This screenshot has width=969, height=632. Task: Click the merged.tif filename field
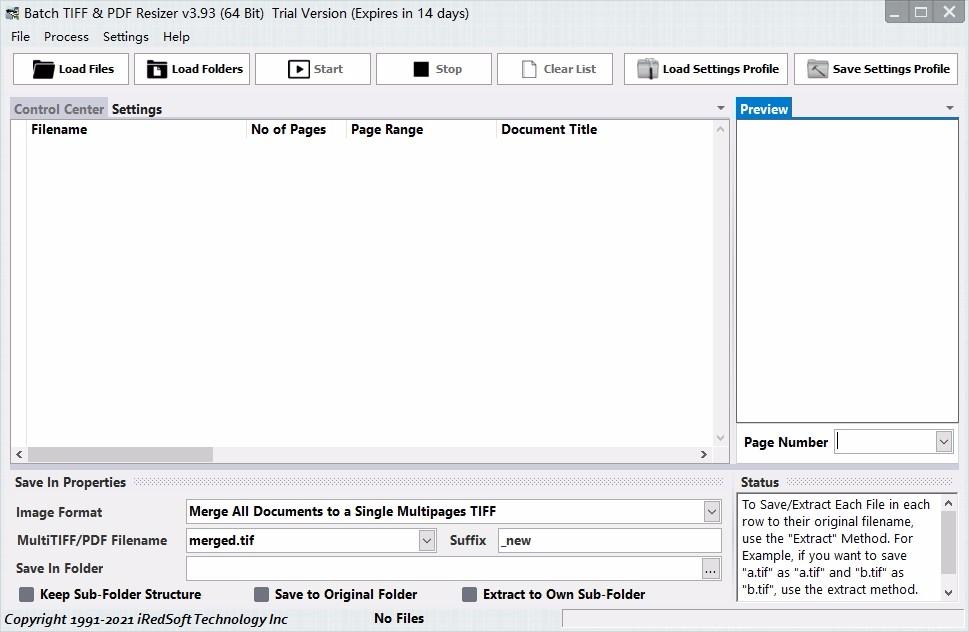(303, 541)
